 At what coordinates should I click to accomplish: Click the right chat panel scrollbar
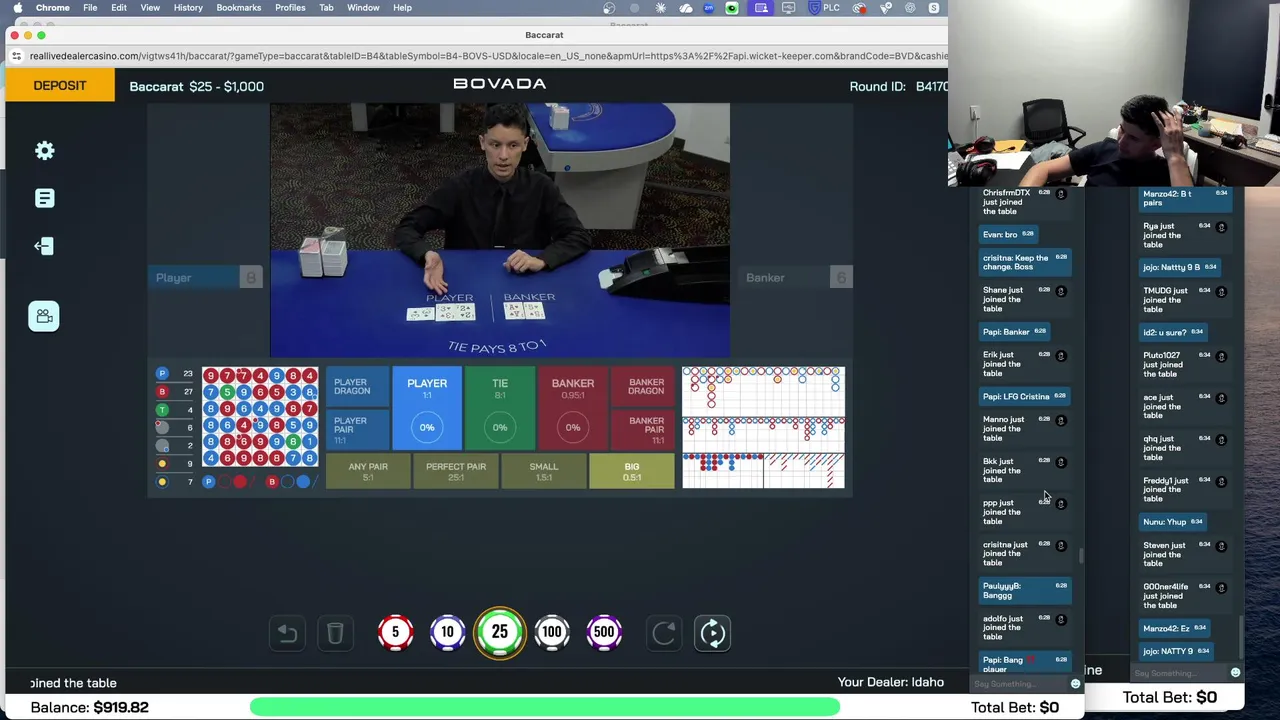click(x=1242, y=637)
